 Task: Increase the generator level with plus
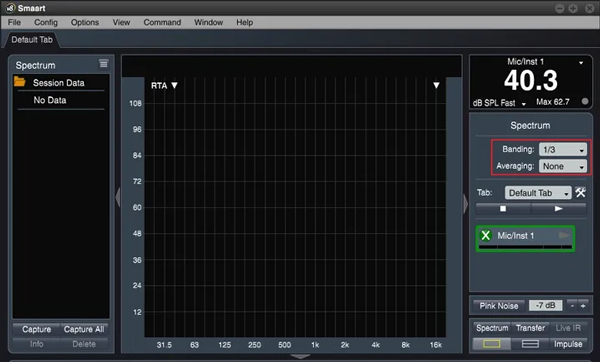click(583, 305)
